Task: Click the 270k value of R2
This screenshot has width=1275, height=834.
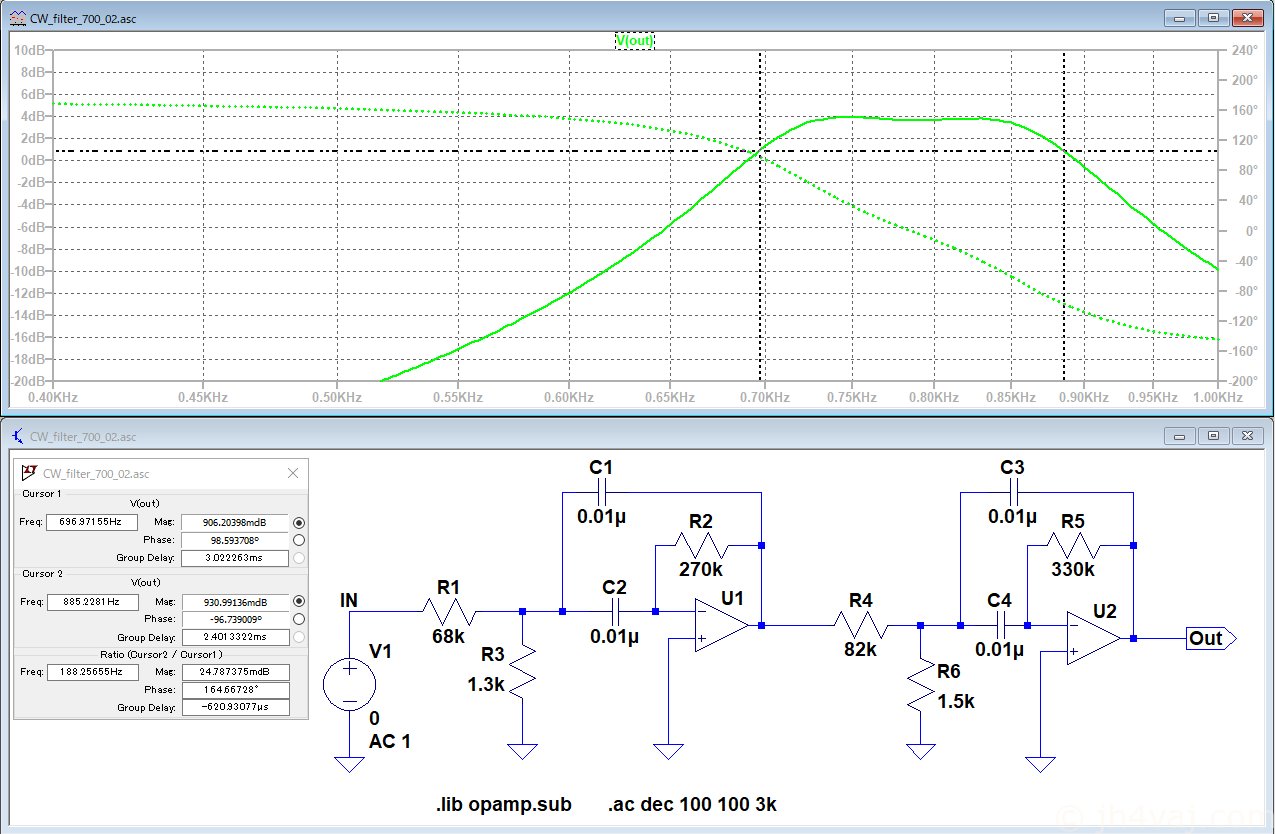Action: click(703, 569)
